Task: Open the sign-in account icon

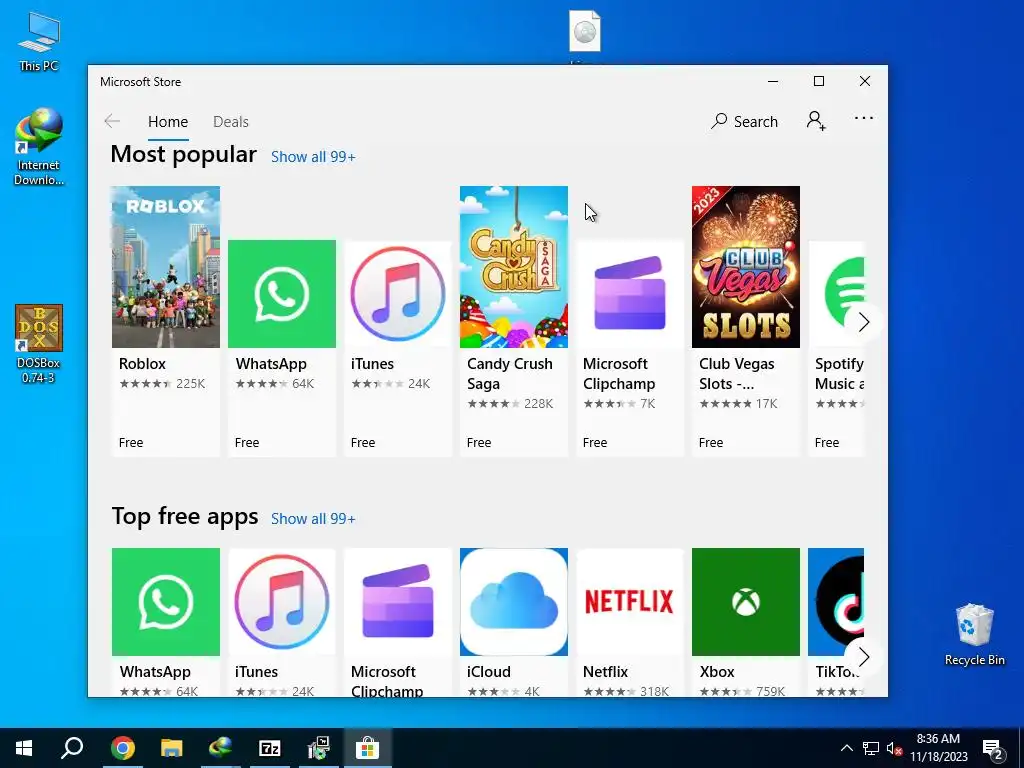Action: 816,121
